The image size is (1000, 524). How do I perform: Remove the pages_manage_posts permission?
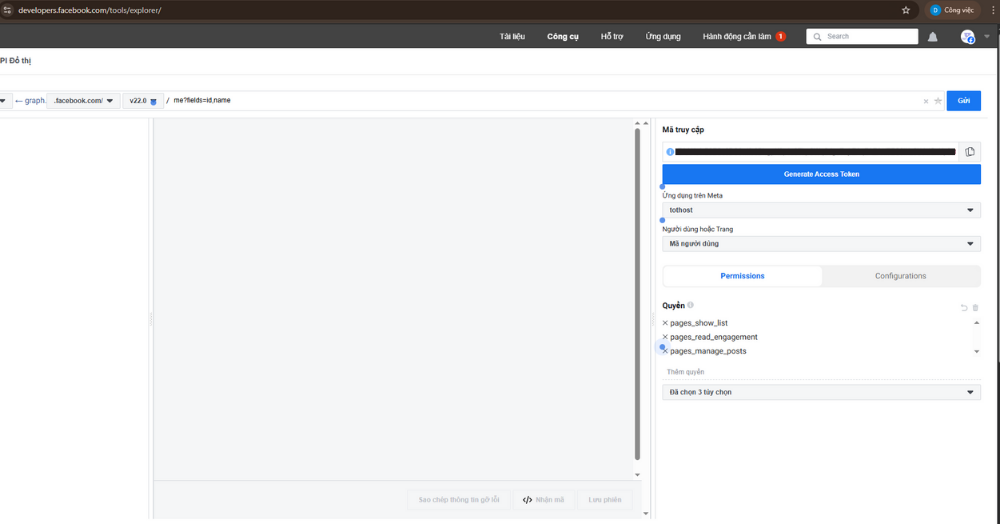tap(665, 351)
